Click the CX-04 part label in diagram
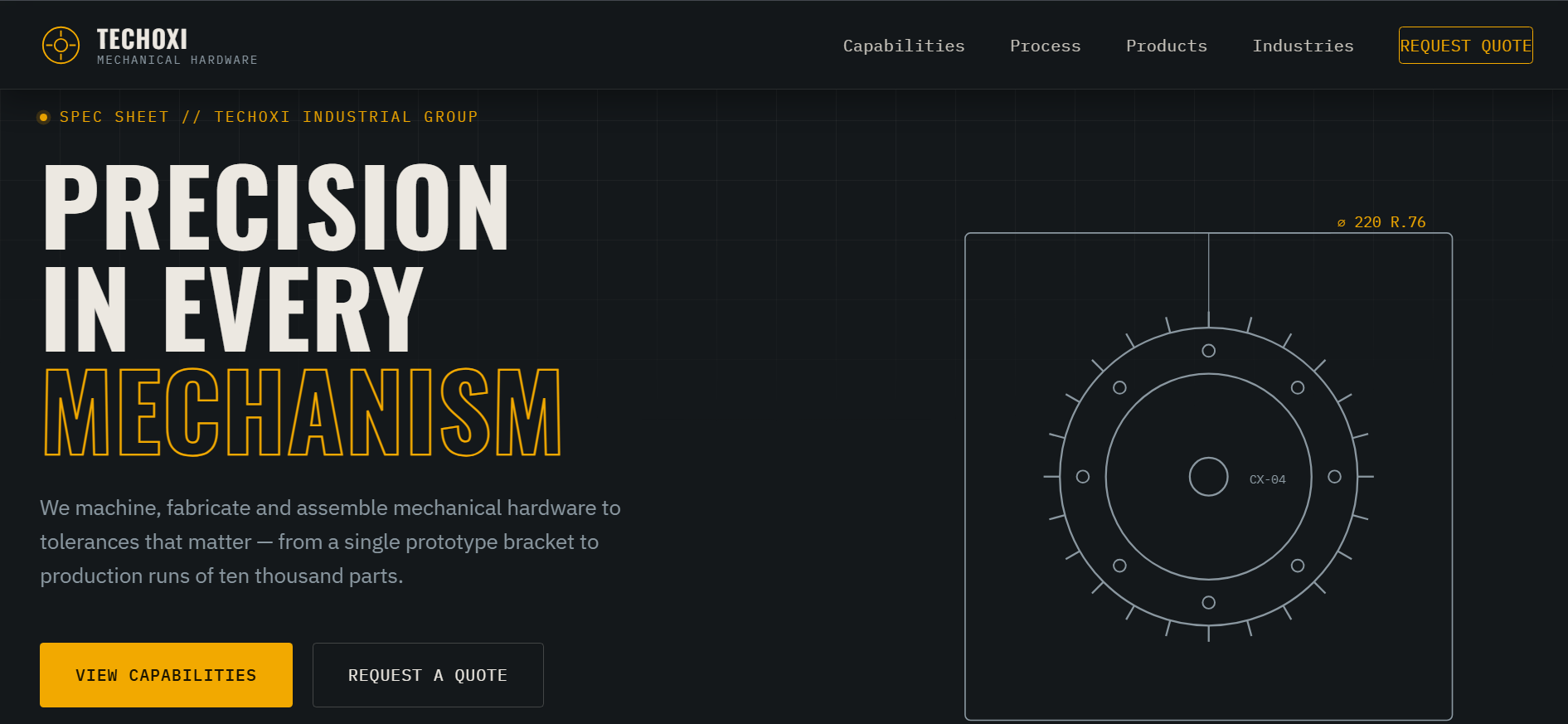The image size is (1568, 724). 1267,479
